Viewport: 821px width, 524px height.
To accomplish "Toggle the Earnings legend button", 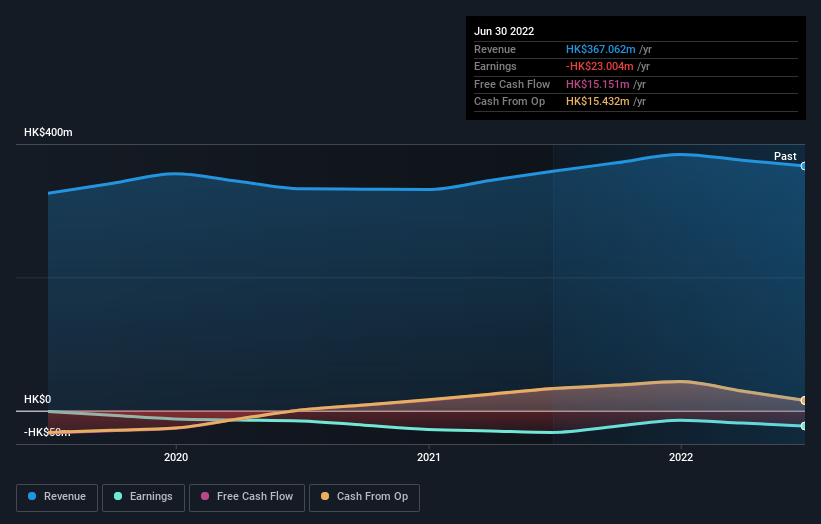I will (x=143, y=497).
